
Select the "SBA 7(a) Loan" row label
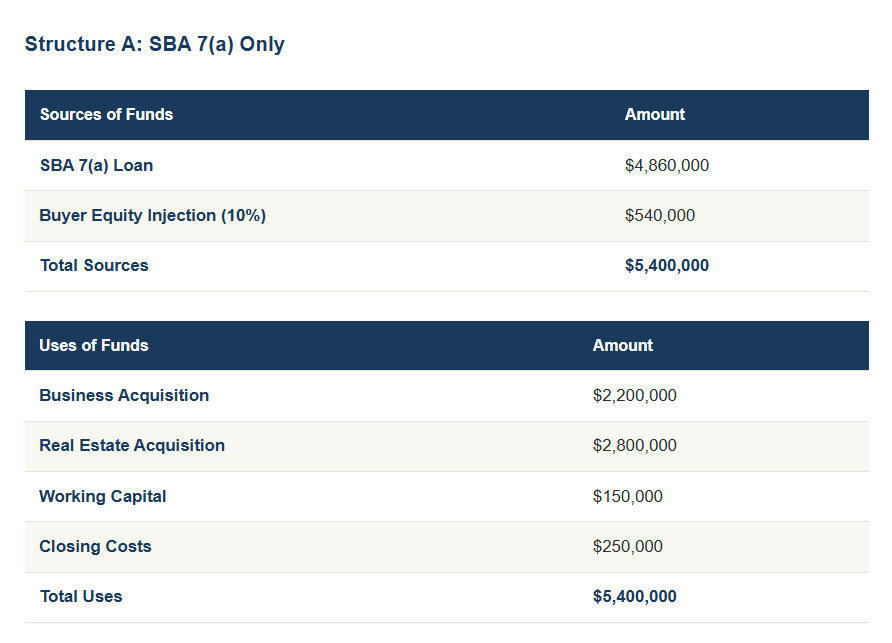click(x=96, y=165)
